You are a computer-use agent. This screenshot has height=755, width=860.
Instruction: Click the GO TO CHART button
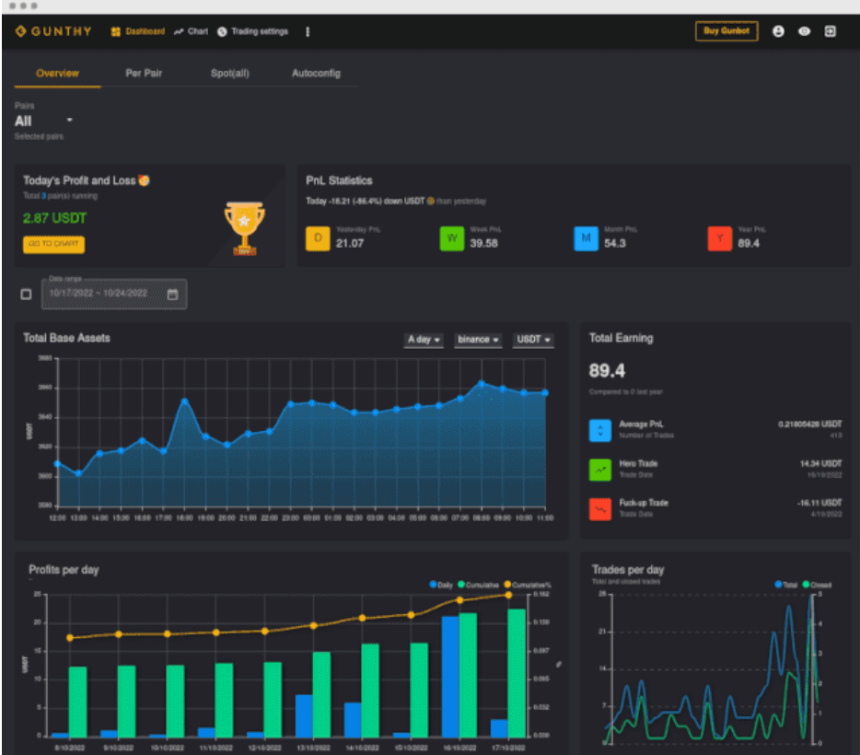click(x=54, y=244)
